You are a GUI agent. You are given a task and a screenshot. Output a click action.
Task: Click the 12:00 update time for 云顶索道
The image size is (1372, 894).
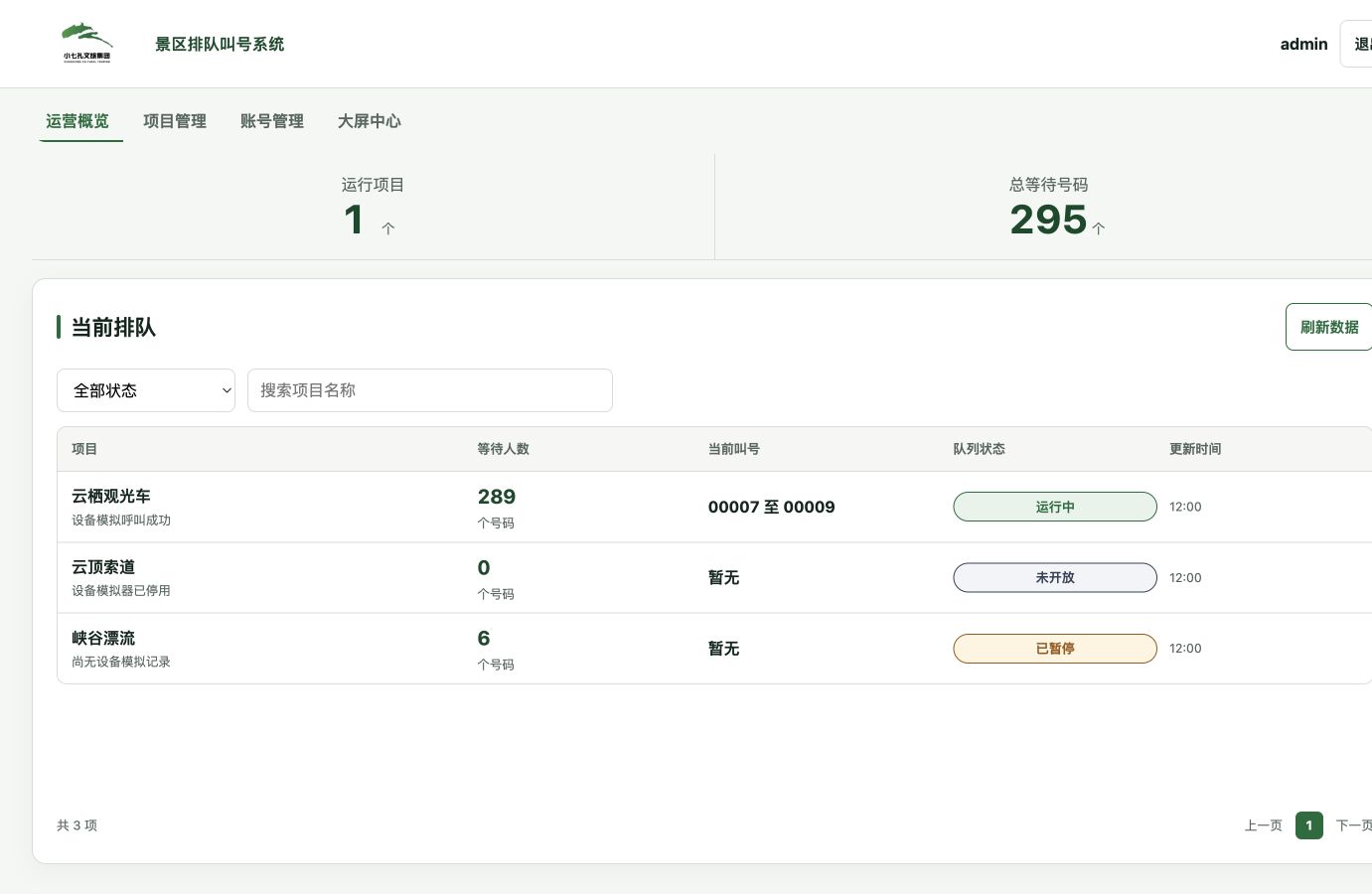coord(1185,577)
